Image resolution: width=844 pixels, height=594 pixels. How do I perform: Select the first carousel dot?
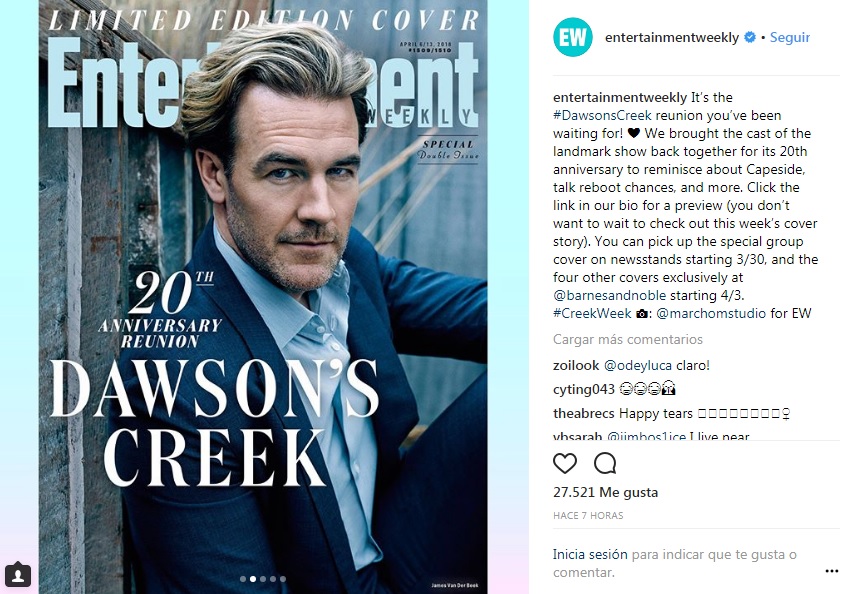point(243,579)
